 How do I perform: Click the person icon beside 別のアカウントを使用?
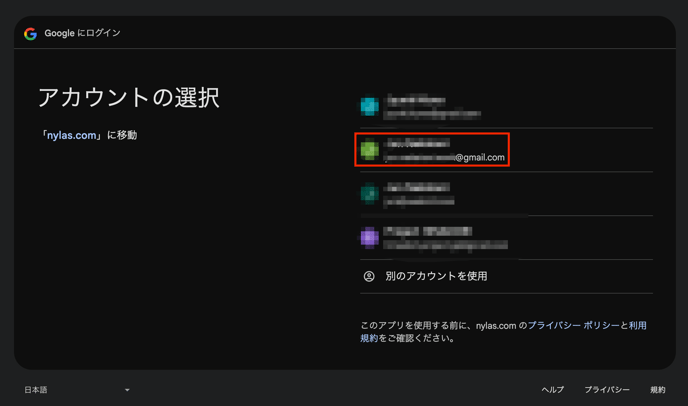pyautogui.click(x=369, y=276)
